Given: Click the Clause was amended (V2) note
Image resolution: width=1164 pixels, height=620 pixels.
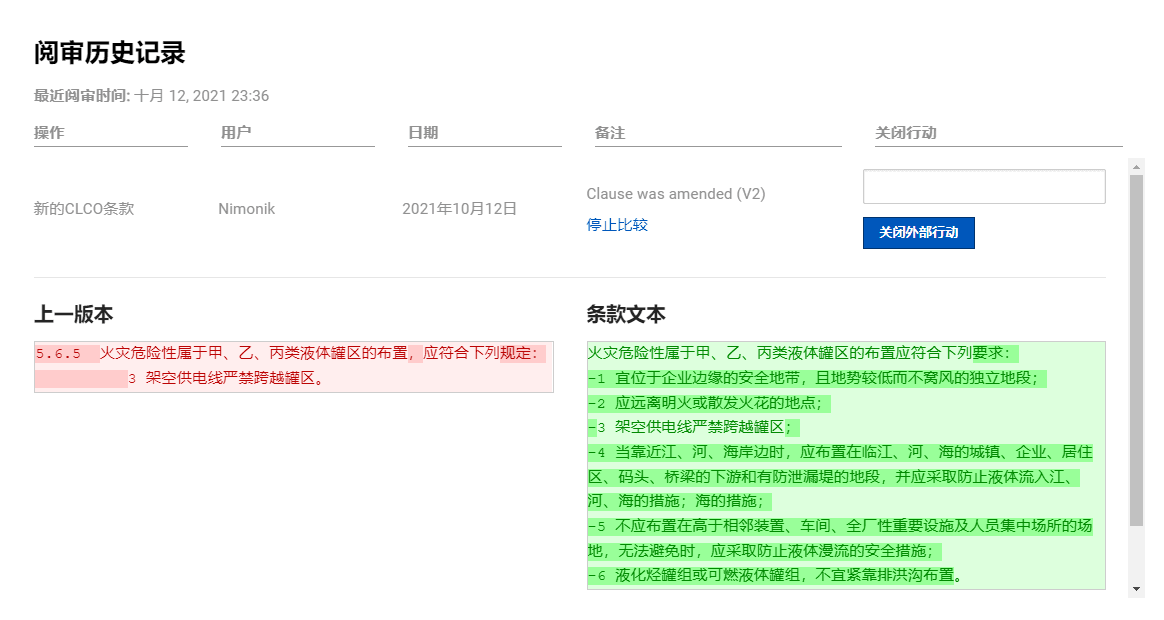Looking at the screenshot, I should [675, 193].
